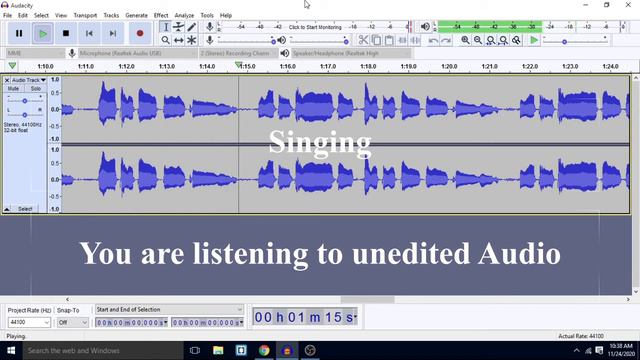
Task: Skip to start of the track
Action: tap(89, 33)
